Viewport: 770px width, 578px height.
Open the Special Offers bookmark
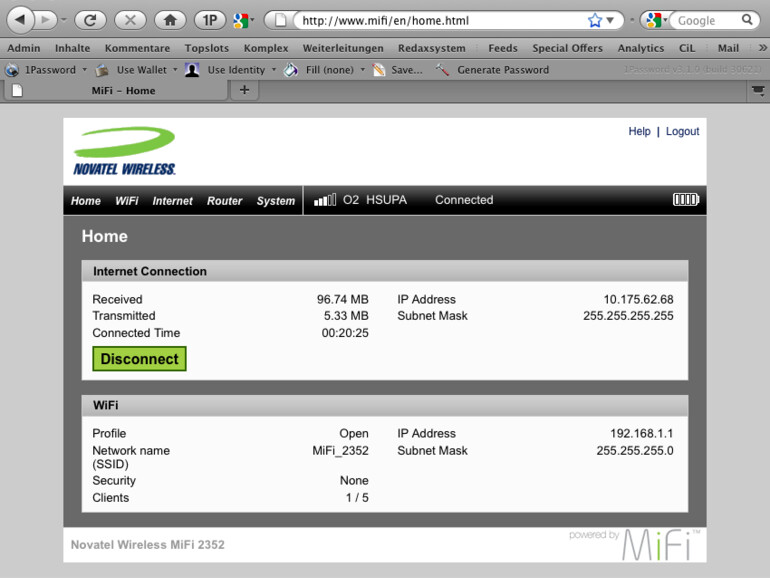(567, 48)
